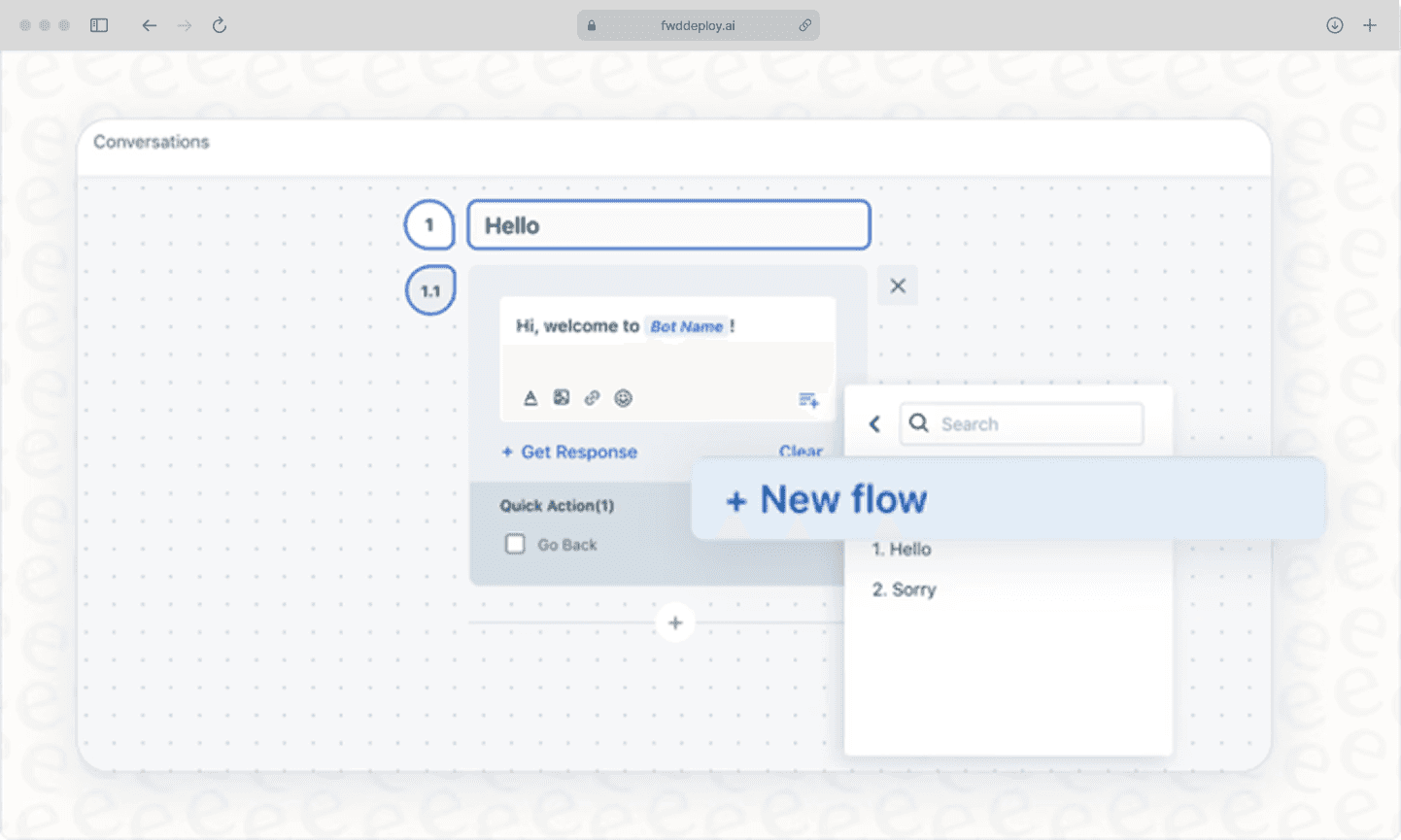Select flow 1. Hello in list

902,550
